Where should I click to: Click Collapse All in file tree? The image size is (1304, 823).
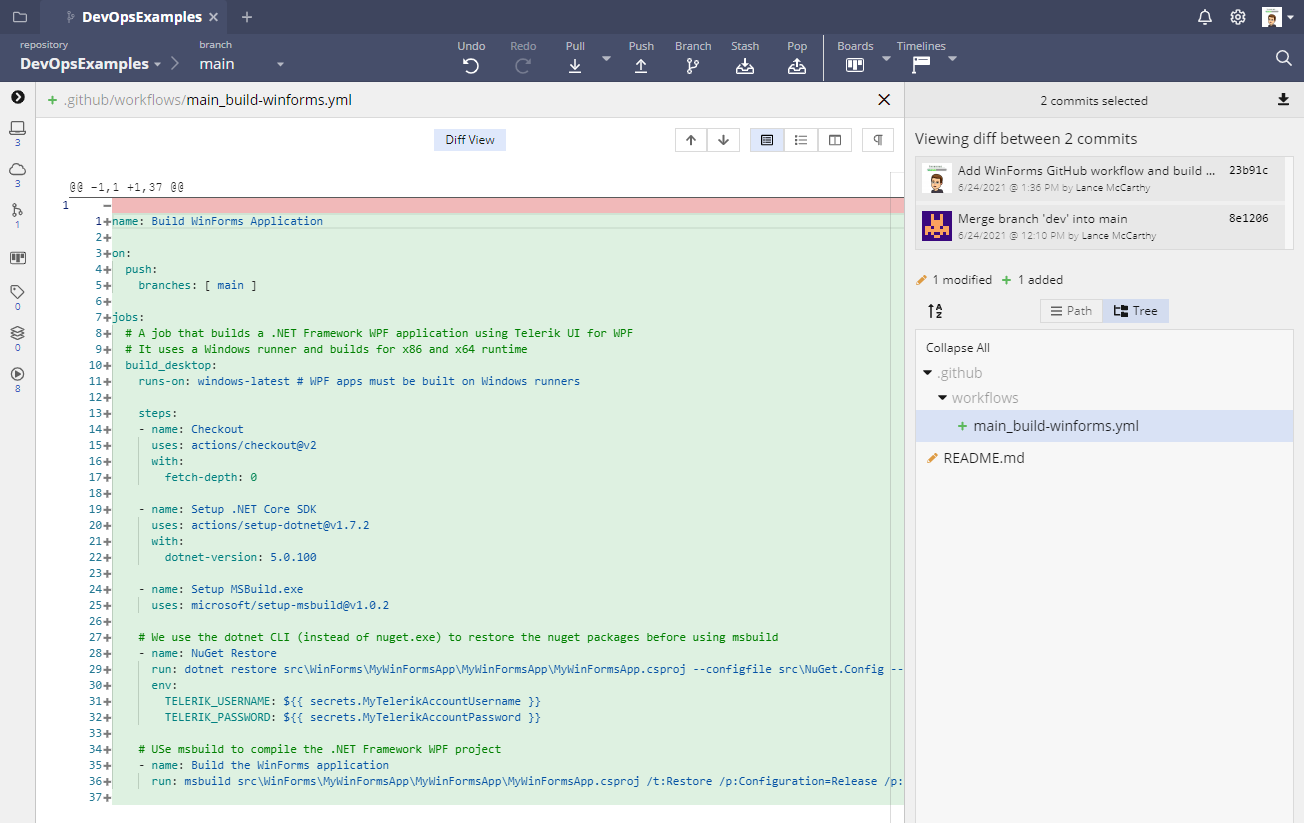(957, 348)
